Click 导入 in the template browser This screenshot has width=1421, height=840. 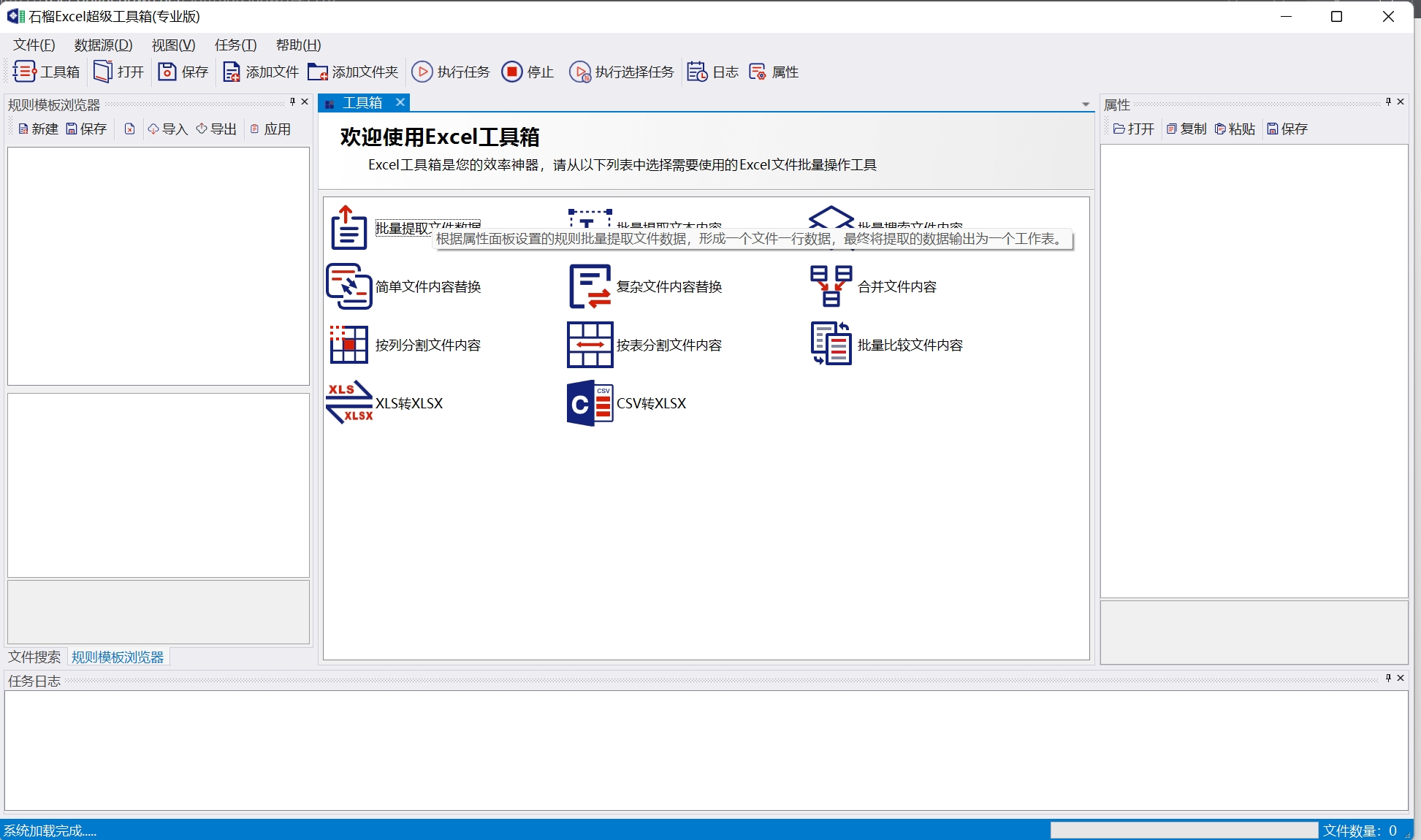coord(167,129)
